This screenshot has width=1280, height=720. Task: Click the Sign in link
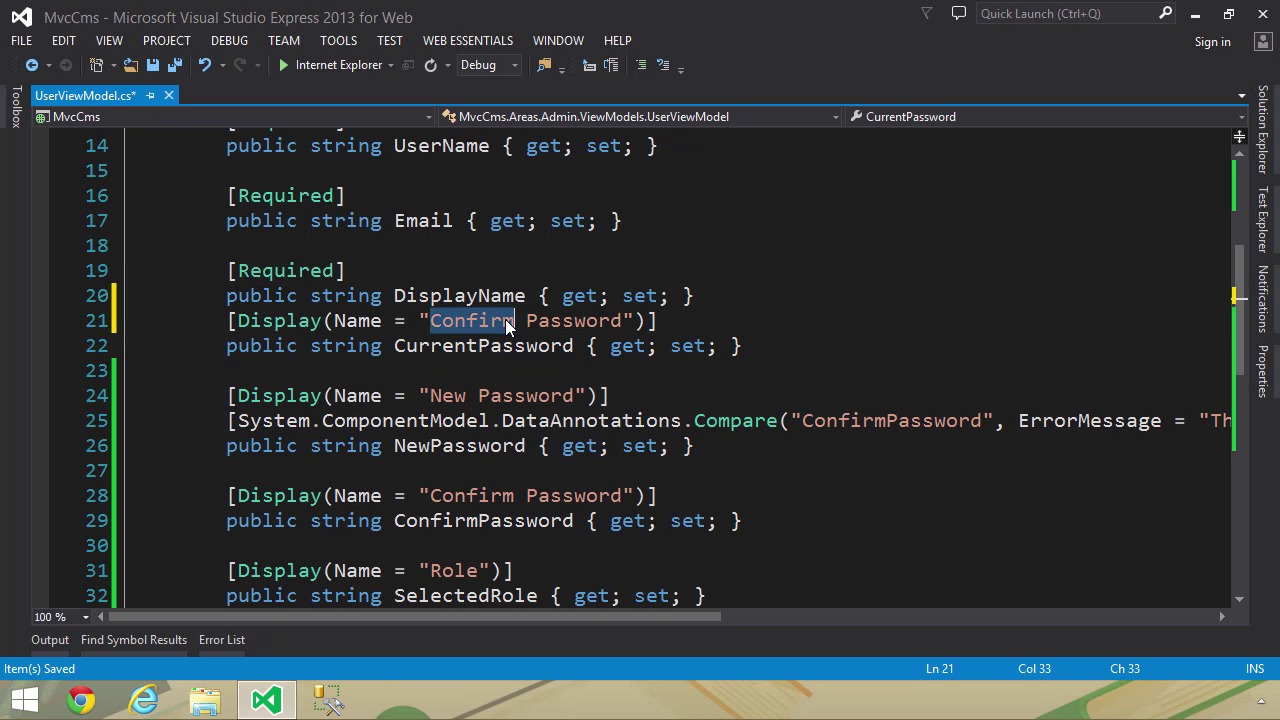click(1212, 42)
